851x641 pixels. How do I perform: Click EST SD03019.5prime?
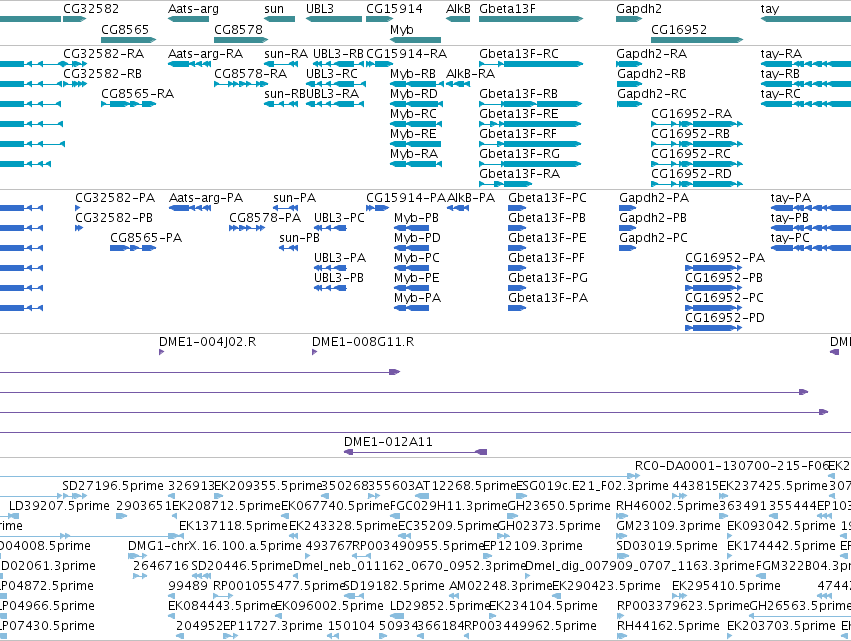click(x=623, y=556)
